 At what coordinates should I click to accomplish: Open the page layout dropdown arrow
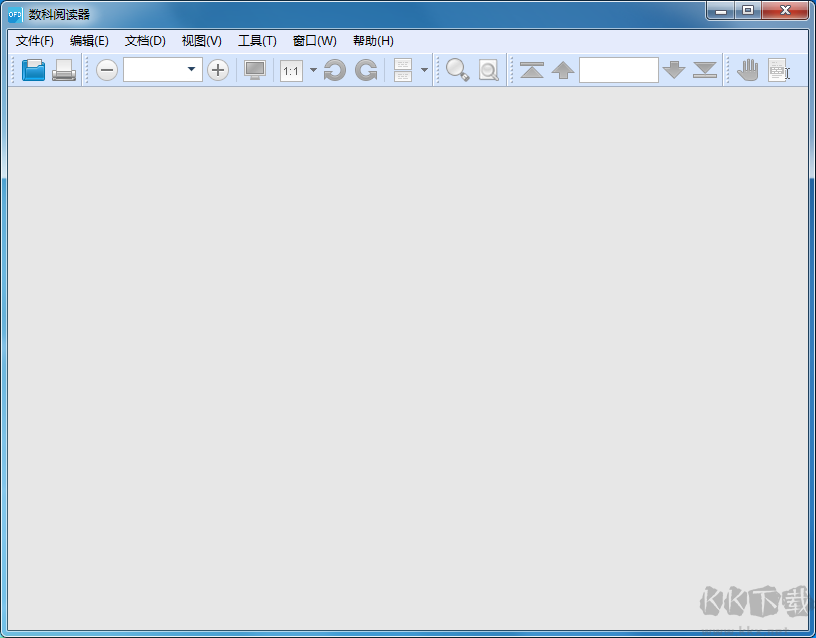(422, 70)
